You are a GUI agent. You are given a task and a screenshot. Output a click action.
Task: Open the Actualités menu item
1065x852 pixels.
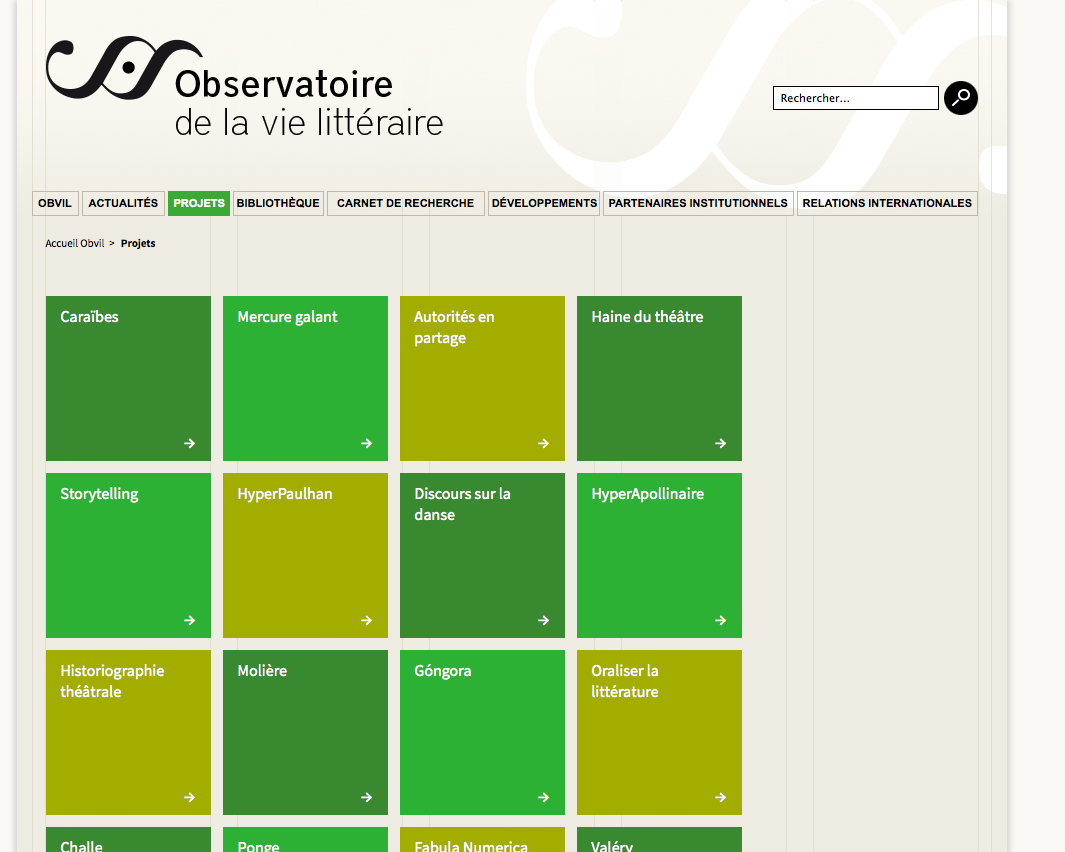tap(123, 203)
